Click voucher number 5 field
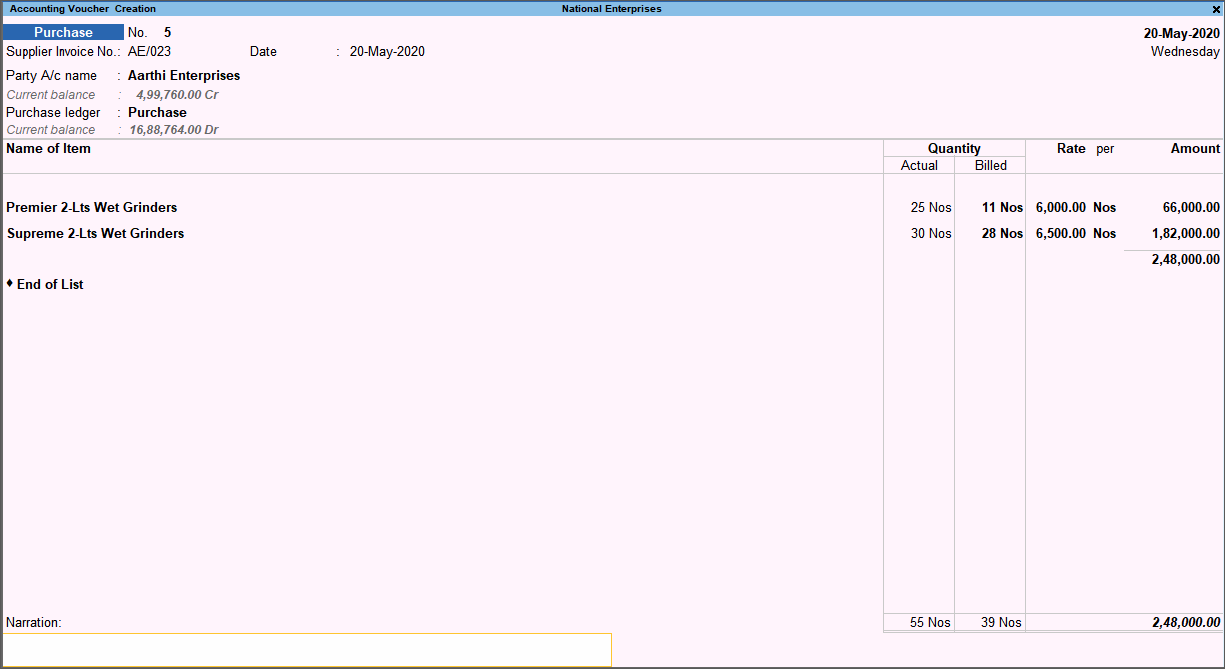The image size is (1225, 669). (166, 31)
